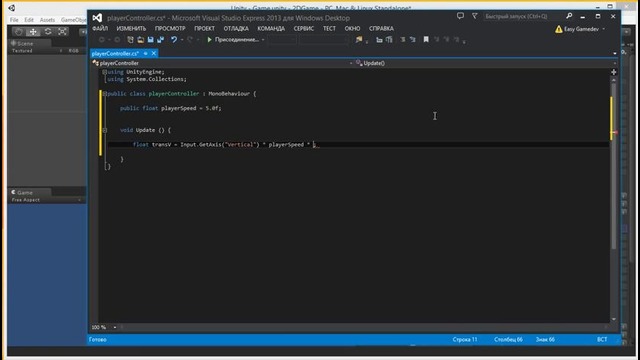This screenshot has width=640, height=360.
Task: Click the green start debugging arrow
Action: coord(209,40)
